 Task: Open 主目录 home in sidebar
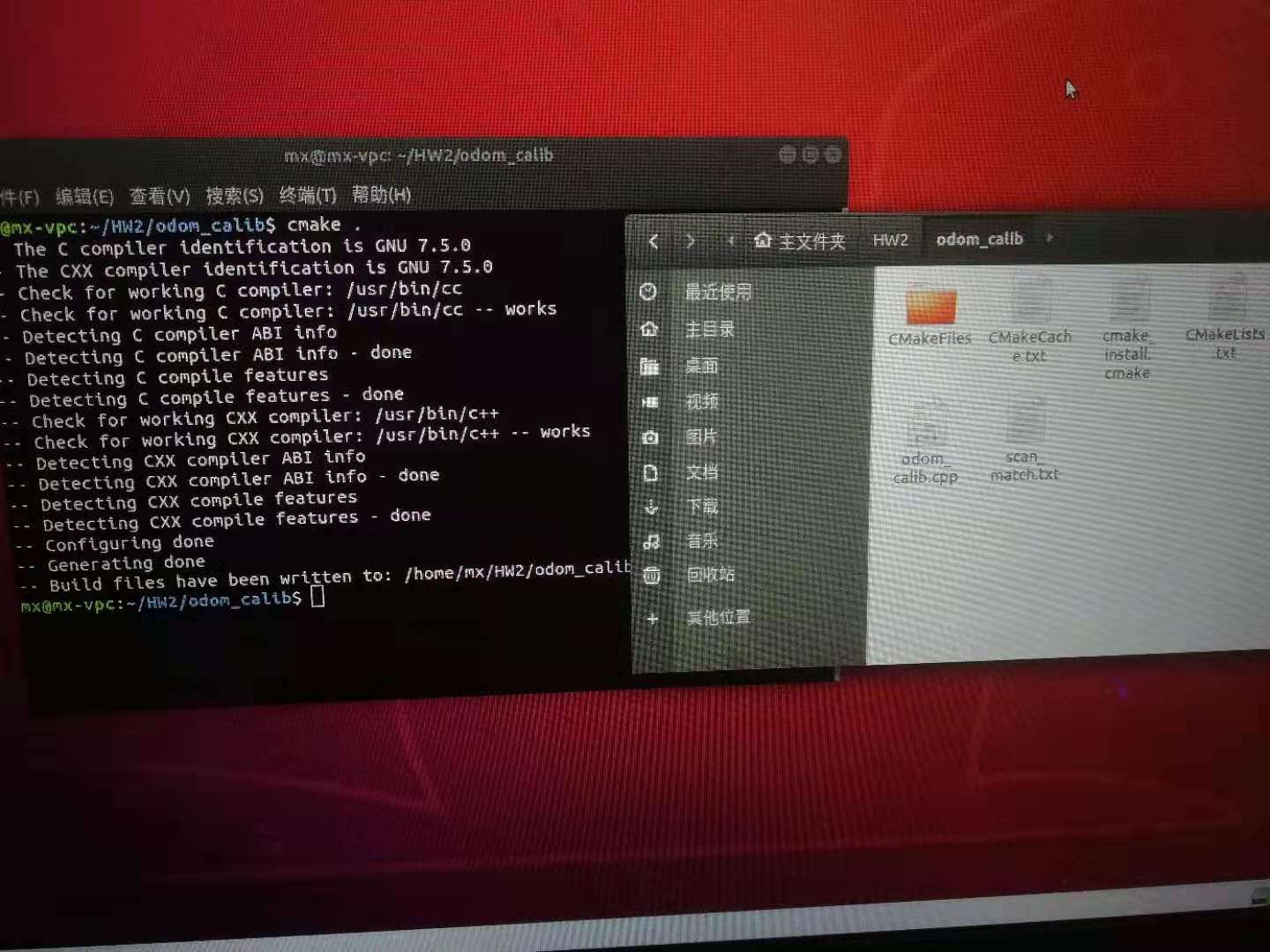click(x=710, y=329)
